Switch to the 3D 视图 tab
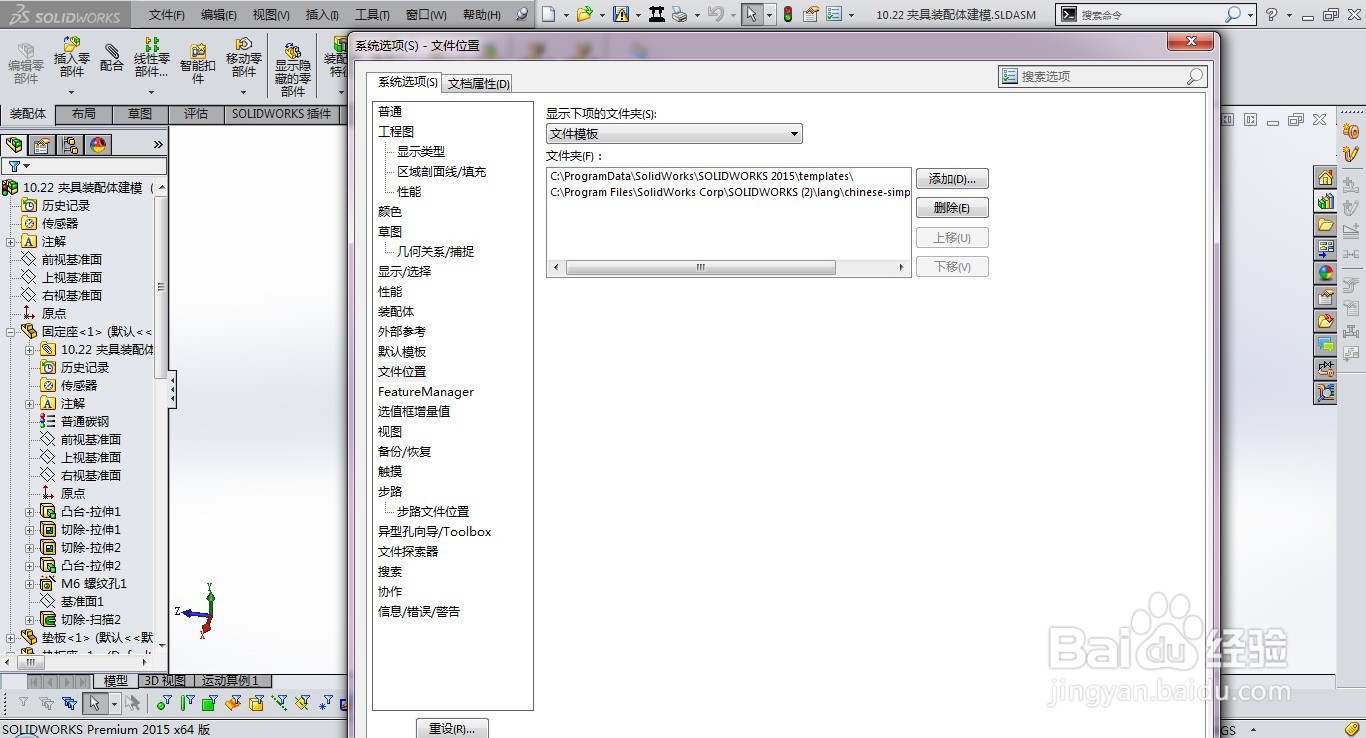 tap(164, 680)
